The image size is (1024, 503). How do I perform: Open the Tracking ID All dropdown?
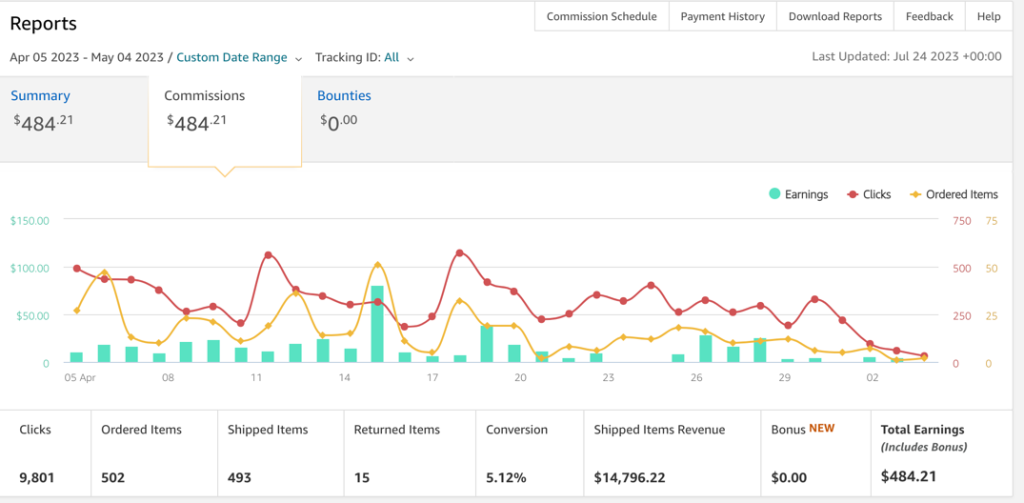click(x=364, y=58)
